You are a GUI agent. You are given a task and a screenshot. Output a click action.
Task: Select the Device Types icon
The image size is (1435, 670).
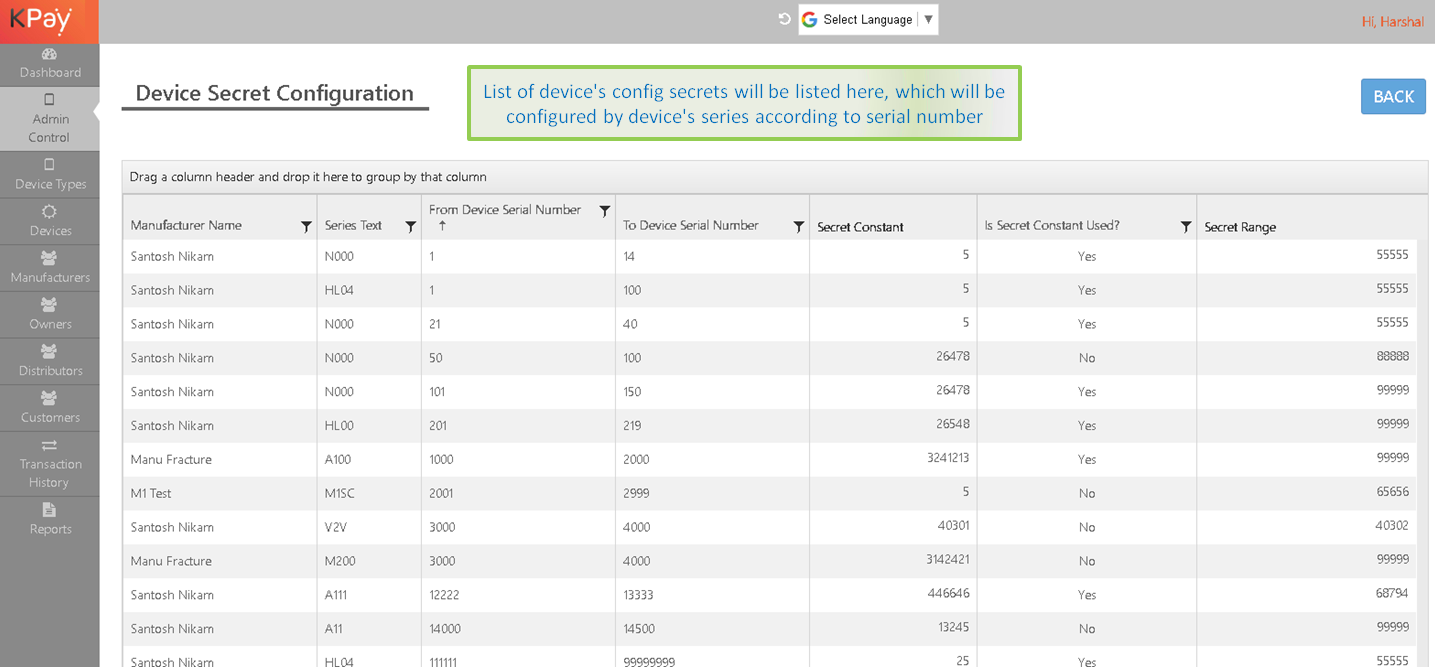click(x=49, y=165)
